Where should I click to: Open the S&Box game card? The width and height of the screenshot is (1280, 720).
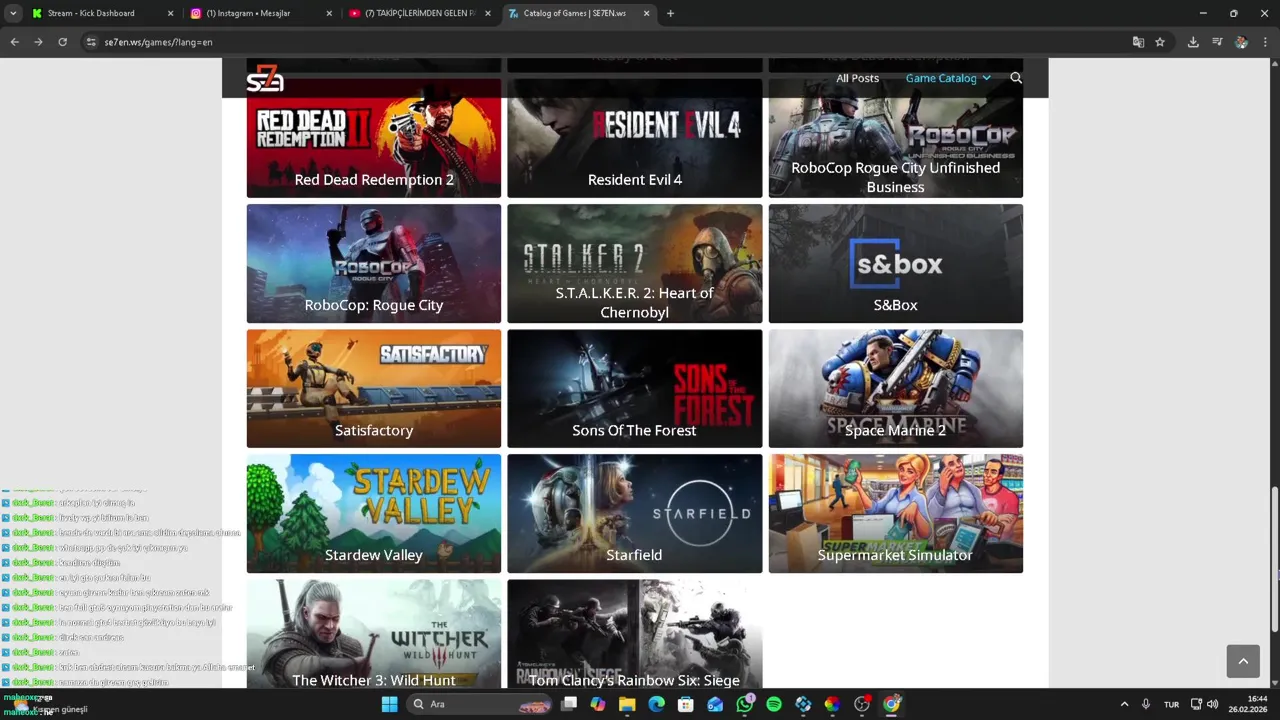[896, 264]
